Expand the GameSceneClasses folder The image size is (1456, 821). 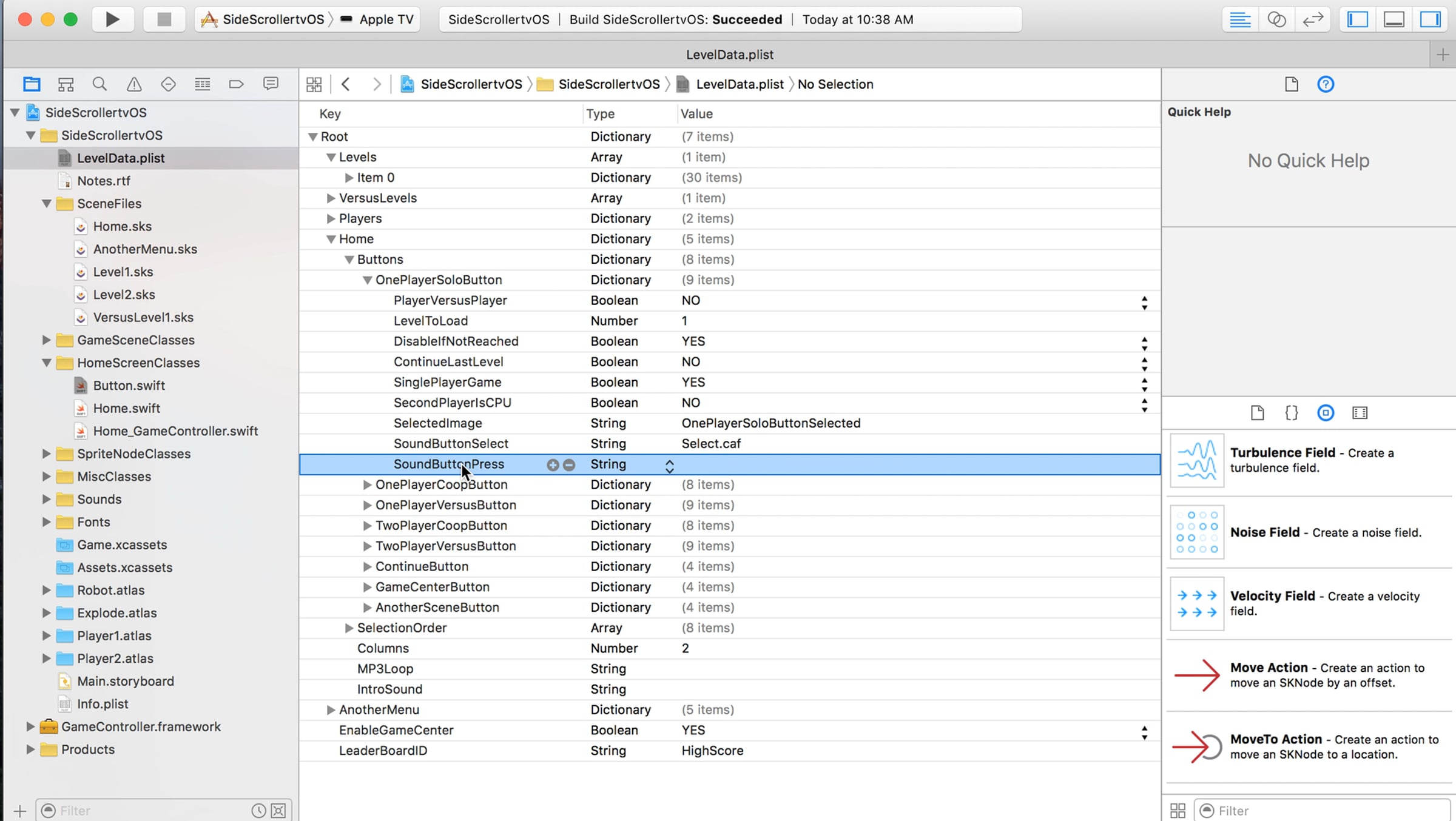coord(46,340)
